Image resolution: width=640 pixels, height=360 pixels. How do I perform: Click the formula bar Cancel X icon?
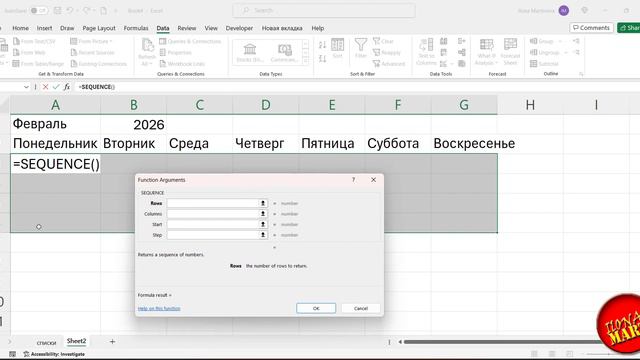coord(45,87)
